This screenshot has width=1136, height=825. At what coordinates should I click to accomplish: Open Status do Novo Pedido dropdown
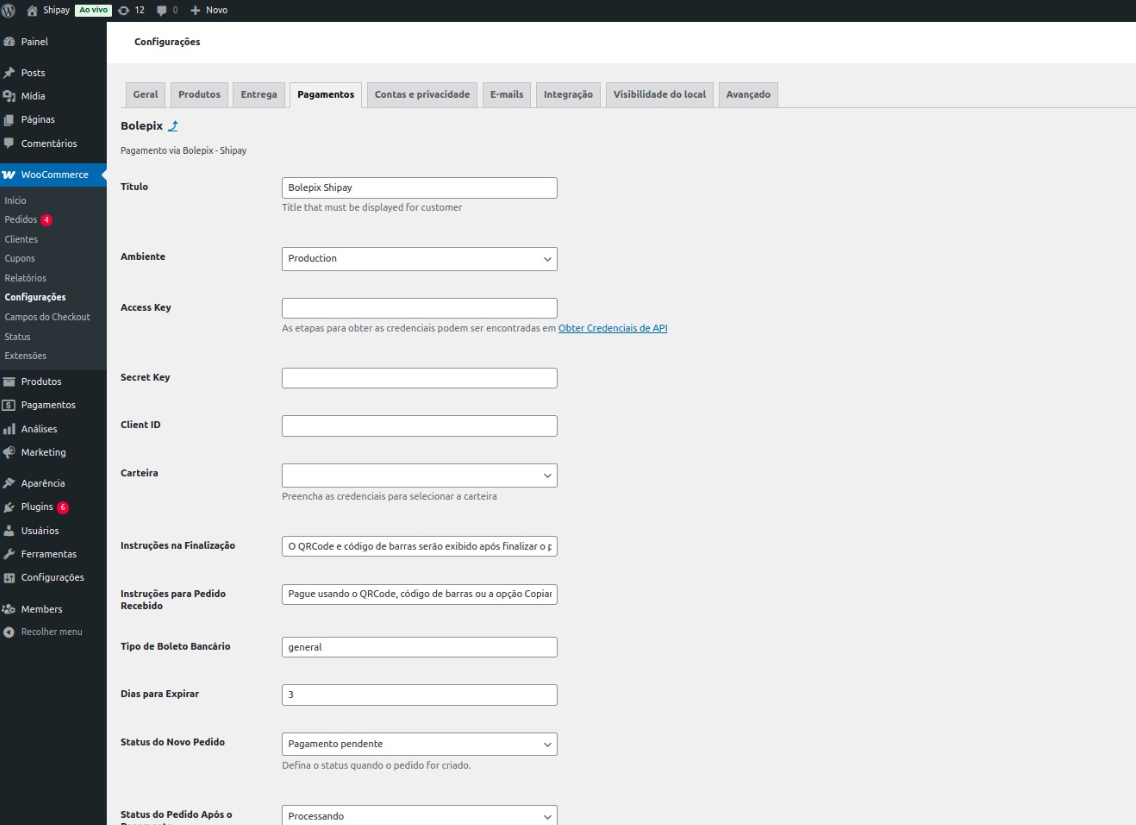tap(419, 744)
